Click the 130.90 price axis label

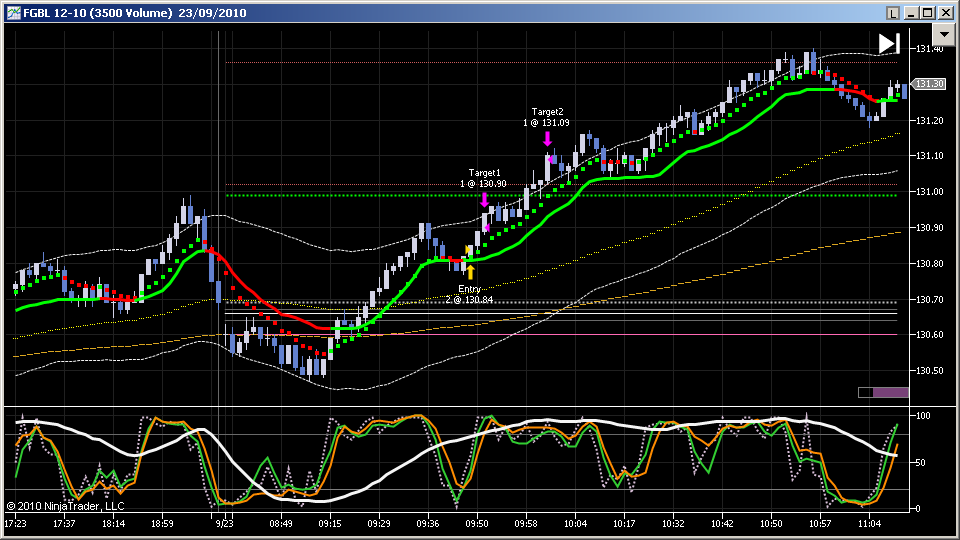click(x=929, y=228)
